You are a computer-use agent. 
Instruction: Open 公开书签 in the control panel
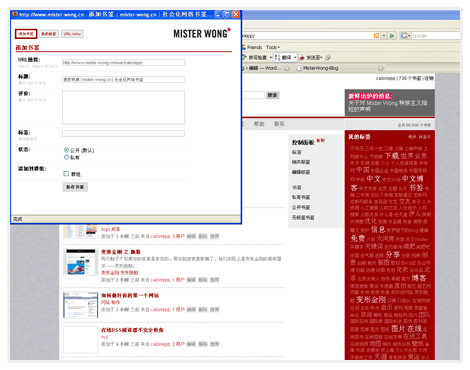pos(301,207)
